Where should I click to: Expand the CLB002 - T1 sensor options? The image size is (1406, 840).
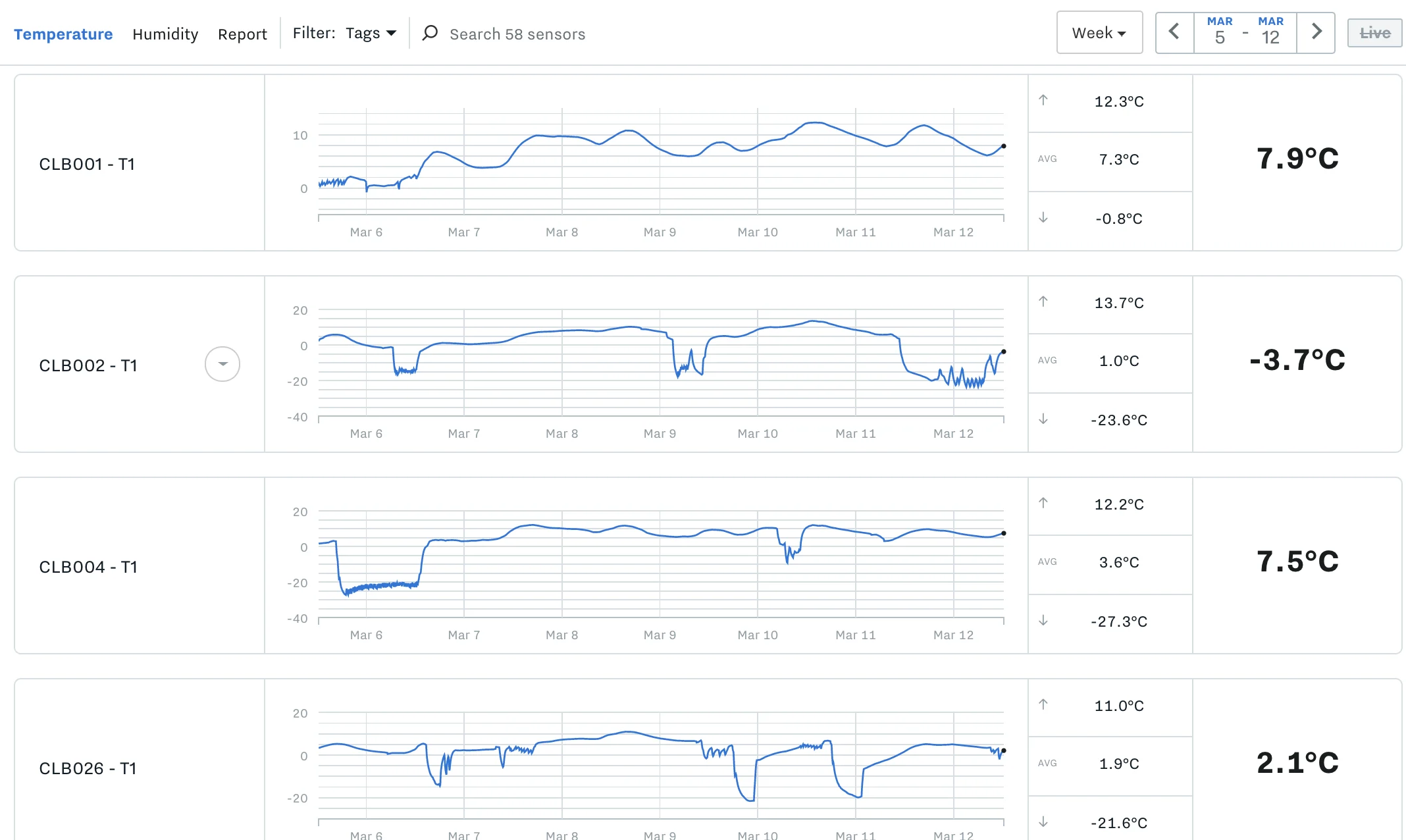(x=222, y=364)
